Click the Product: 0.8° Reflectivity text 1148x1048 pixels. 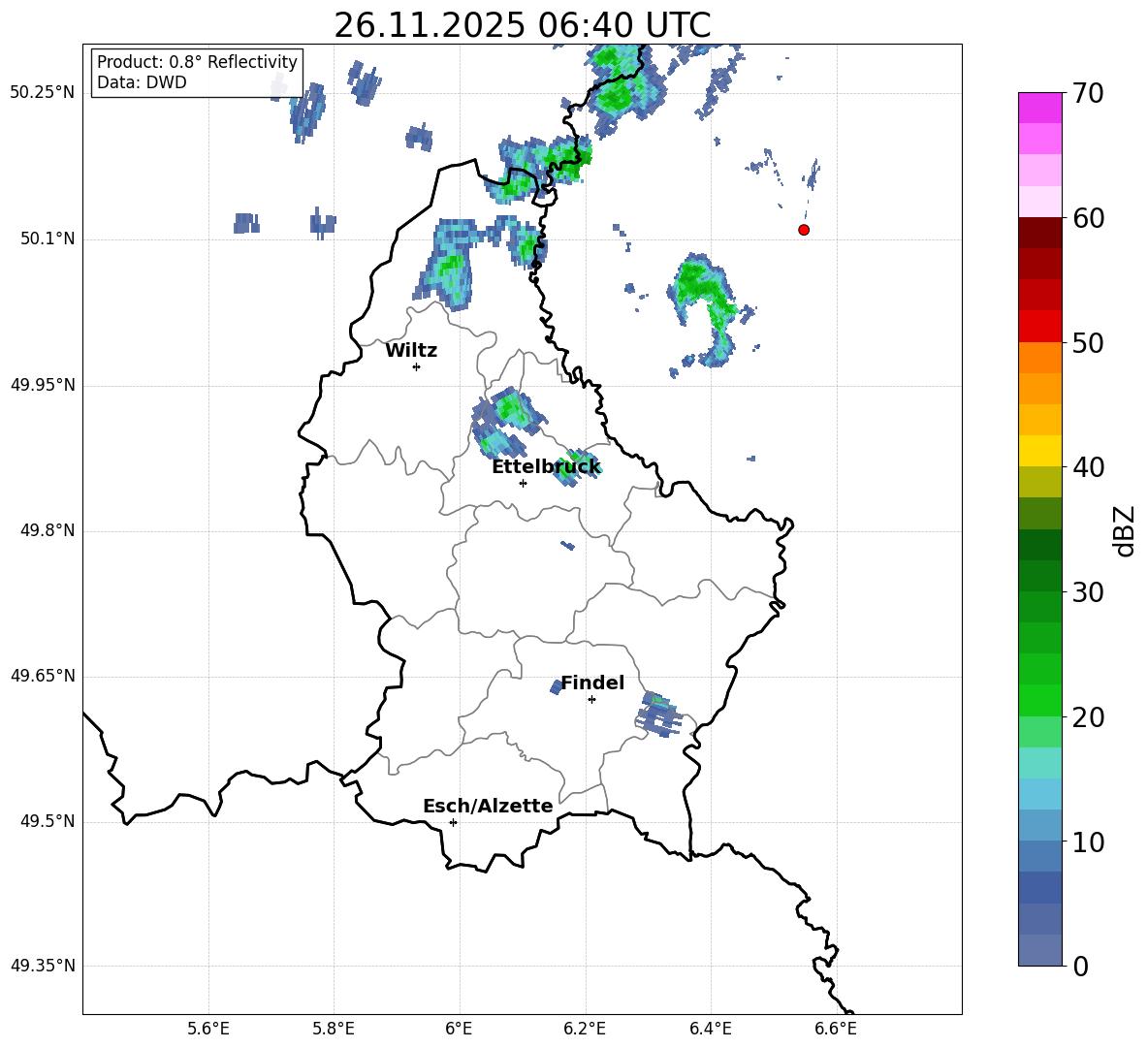[197, 62]
